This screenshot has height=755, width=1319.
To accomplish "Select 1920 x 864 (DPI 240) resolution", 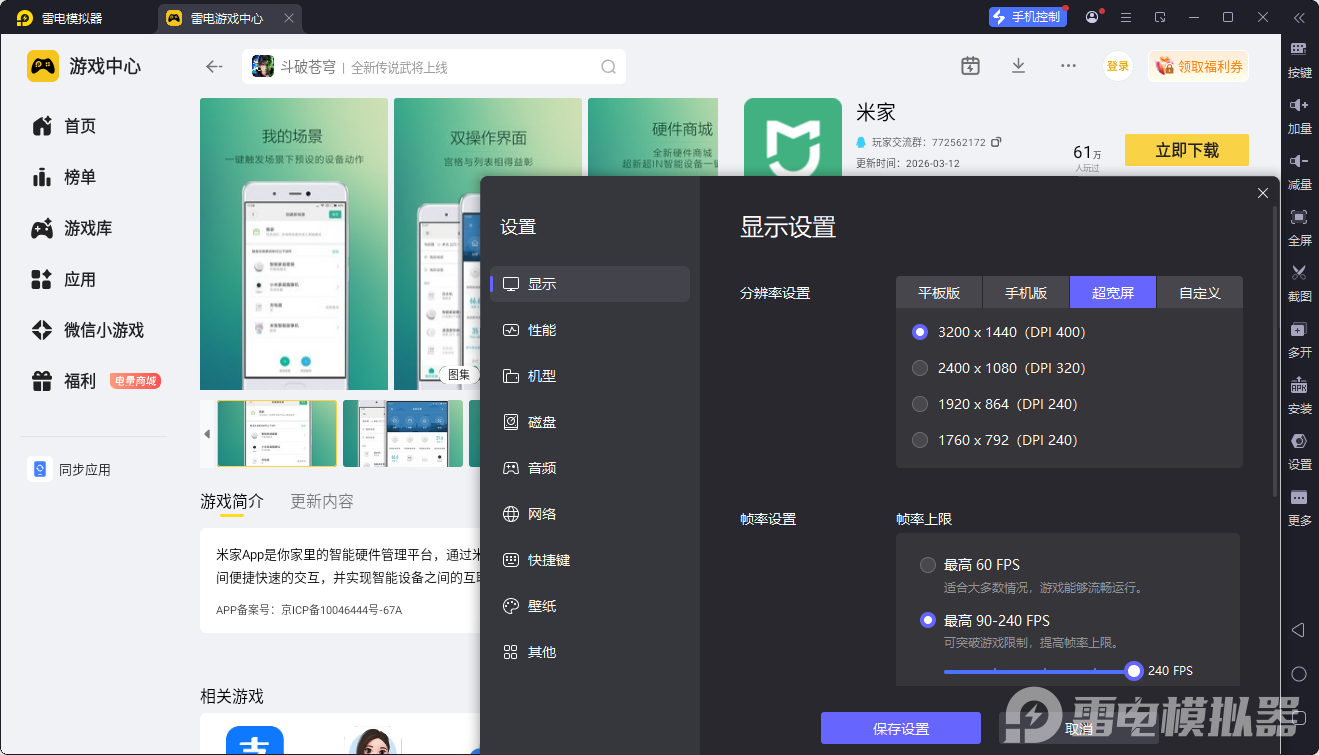I will point(920,404).
